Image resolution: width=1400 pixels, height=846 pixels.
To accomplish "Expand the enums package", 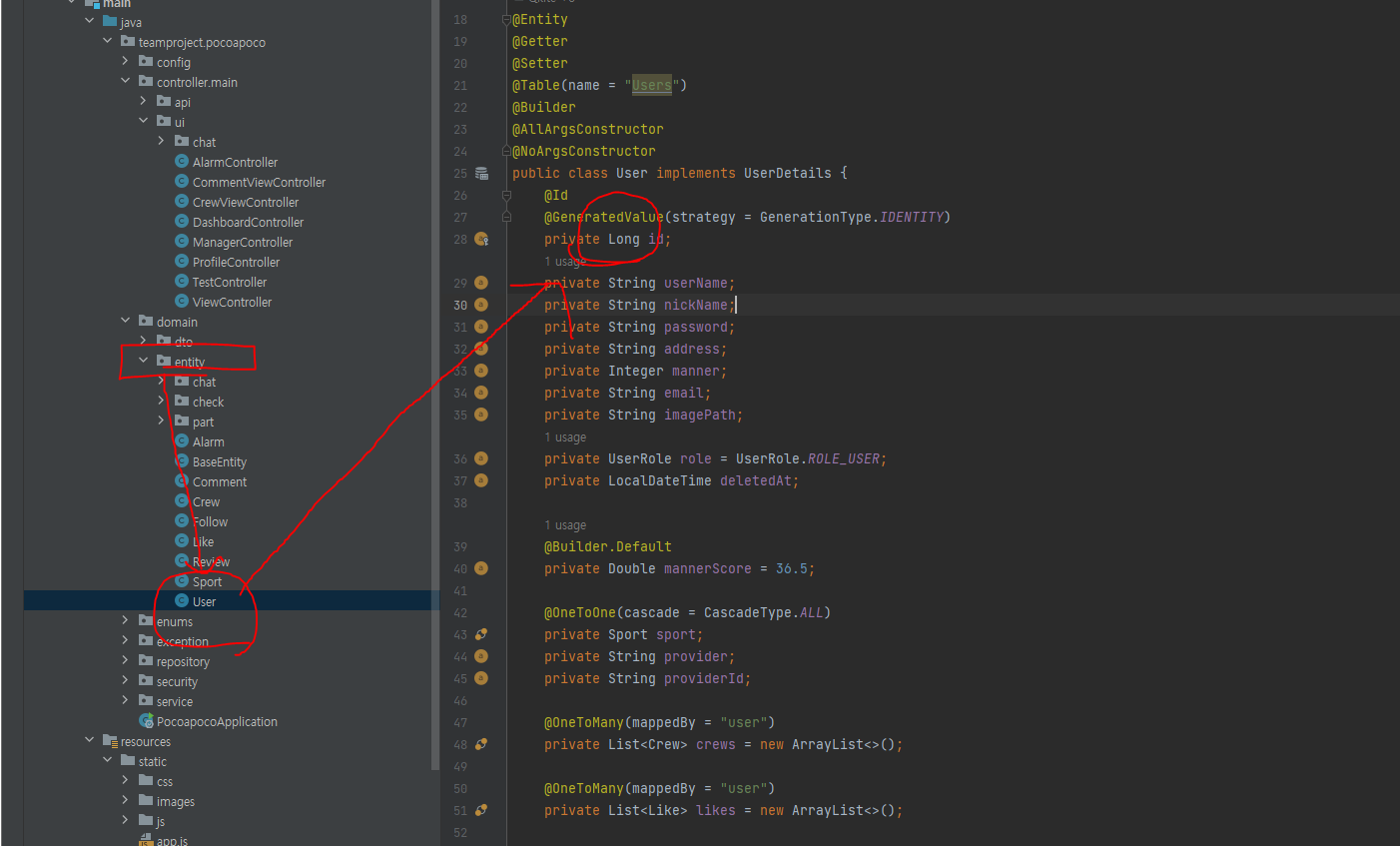I will 126,620.
